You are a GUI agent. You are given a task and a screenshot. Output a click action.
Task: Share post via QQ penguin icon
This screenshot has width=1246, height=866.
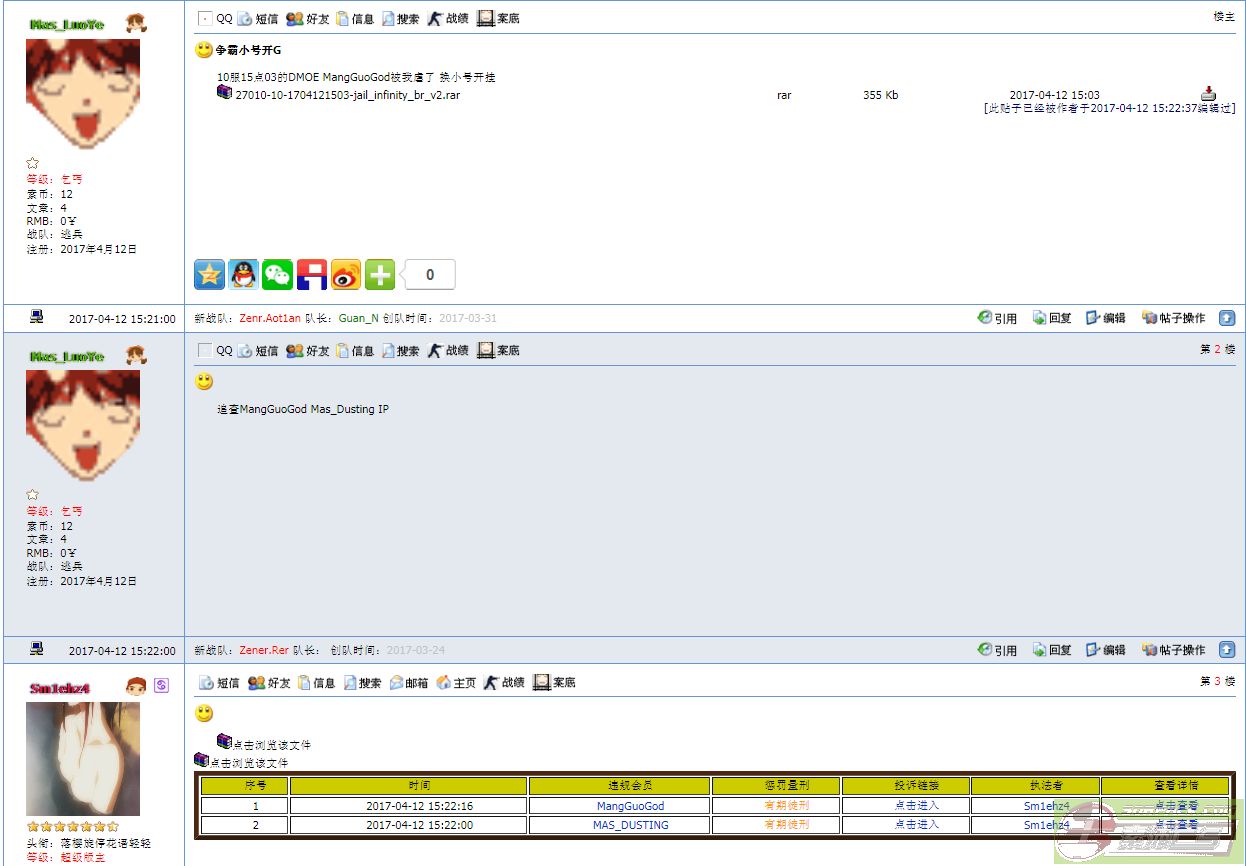[x=243, y=274]
